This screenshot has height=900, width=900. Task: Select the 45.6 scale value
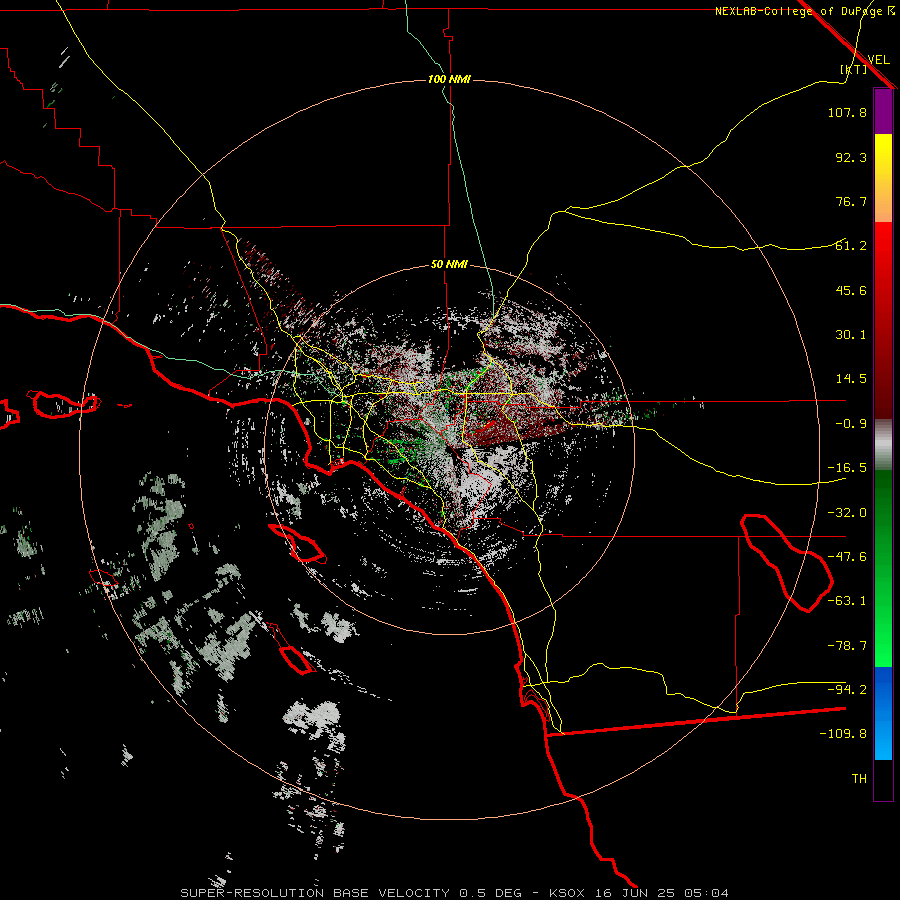pyautogui.click(x=851, y=290)
